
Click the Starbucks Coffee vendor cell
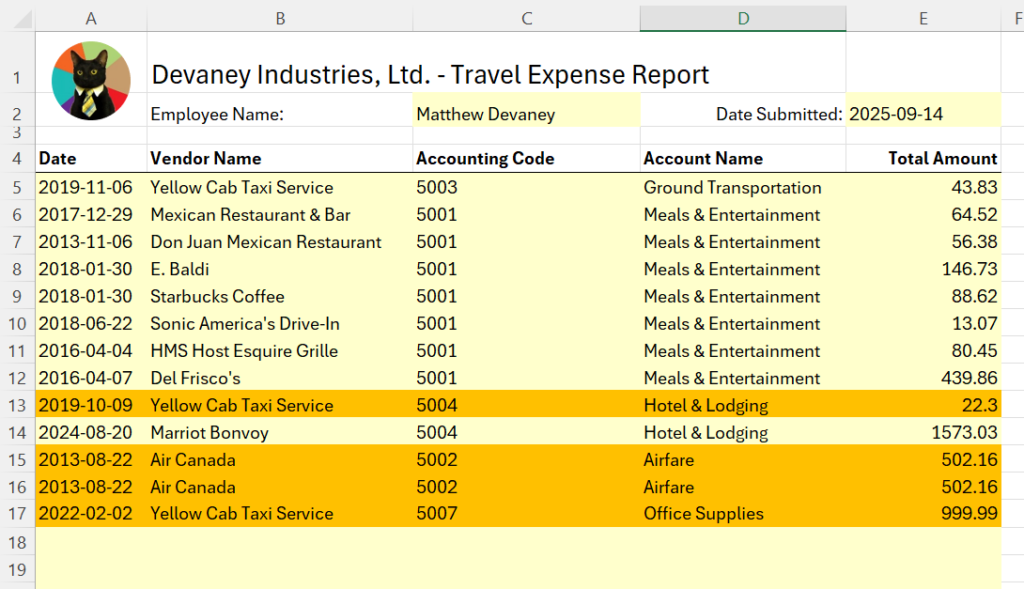click(x=280, y=296)
